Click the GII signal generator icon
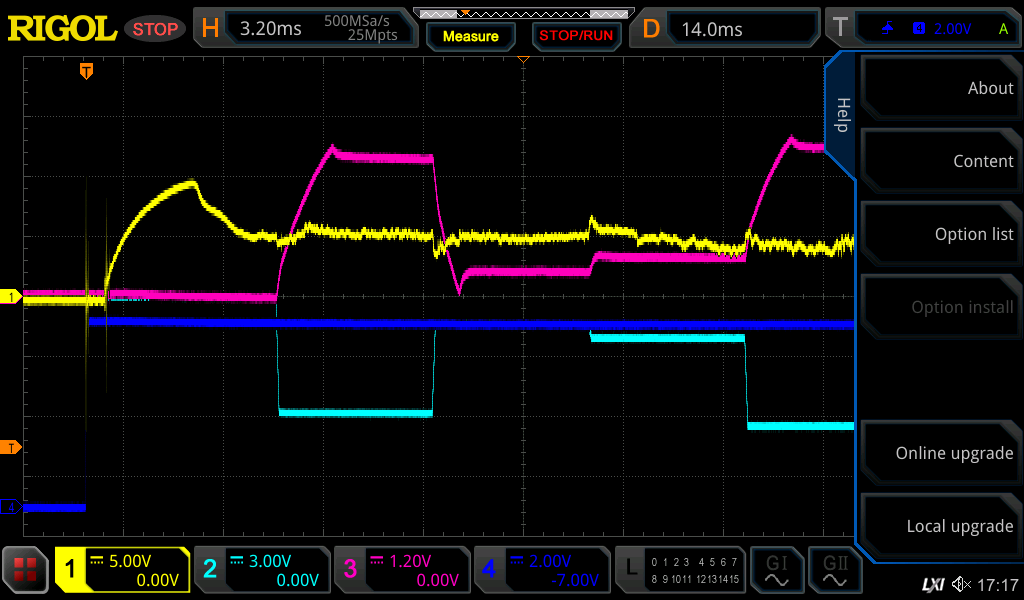Viewport: 1024px width, 600px height. click(x=832, y=570)
